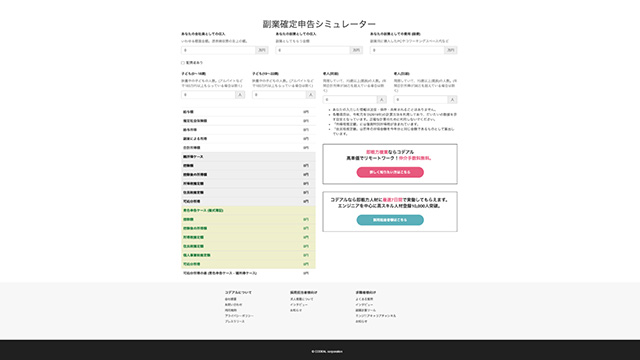Image resolution: width=640 pixels, height=360 pixels.
Task: Click the page title 副業確定申告シミュレーター
Action: pyautogui.click(x=319, y=24)
